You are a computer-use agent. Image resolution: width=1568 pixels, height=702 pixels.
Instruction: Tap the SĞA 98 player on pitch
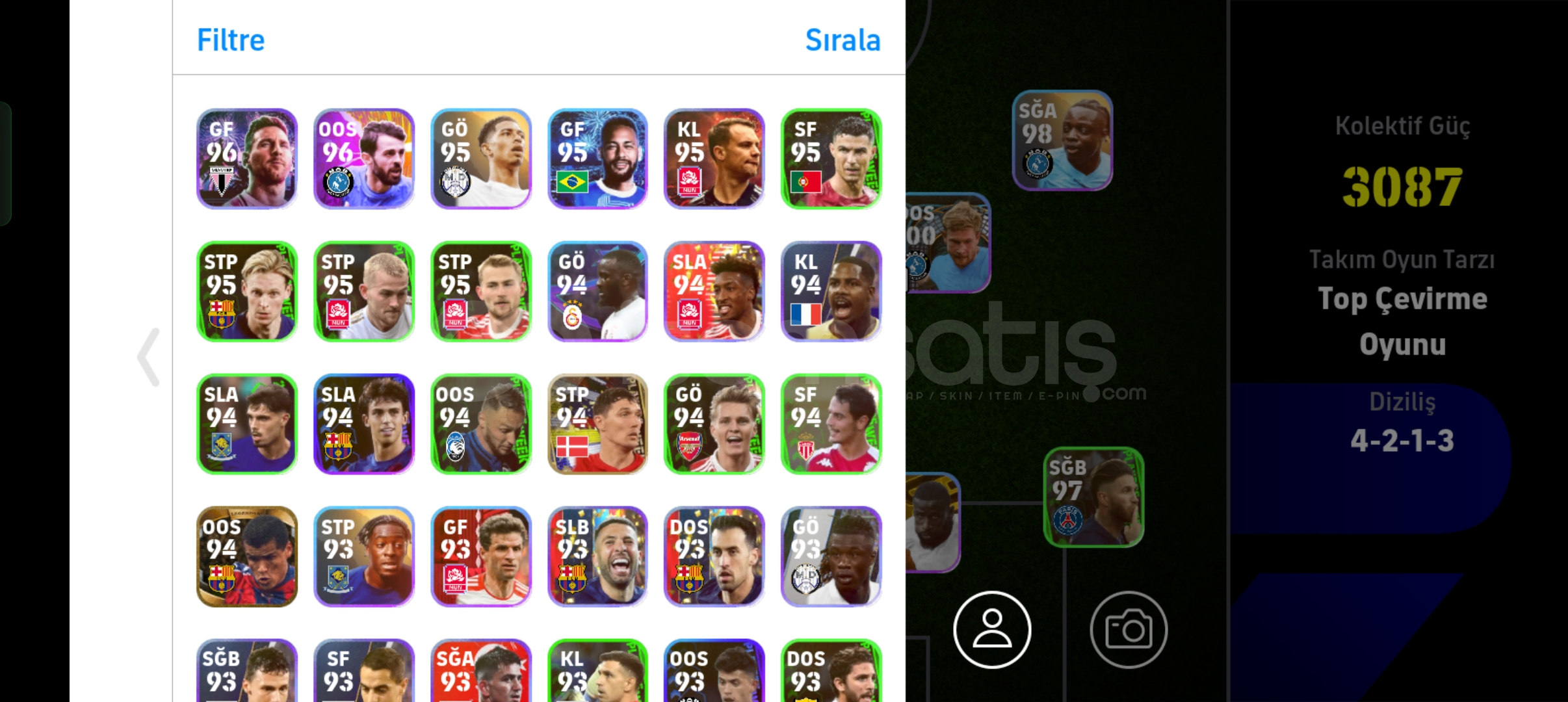point(1062,140)
